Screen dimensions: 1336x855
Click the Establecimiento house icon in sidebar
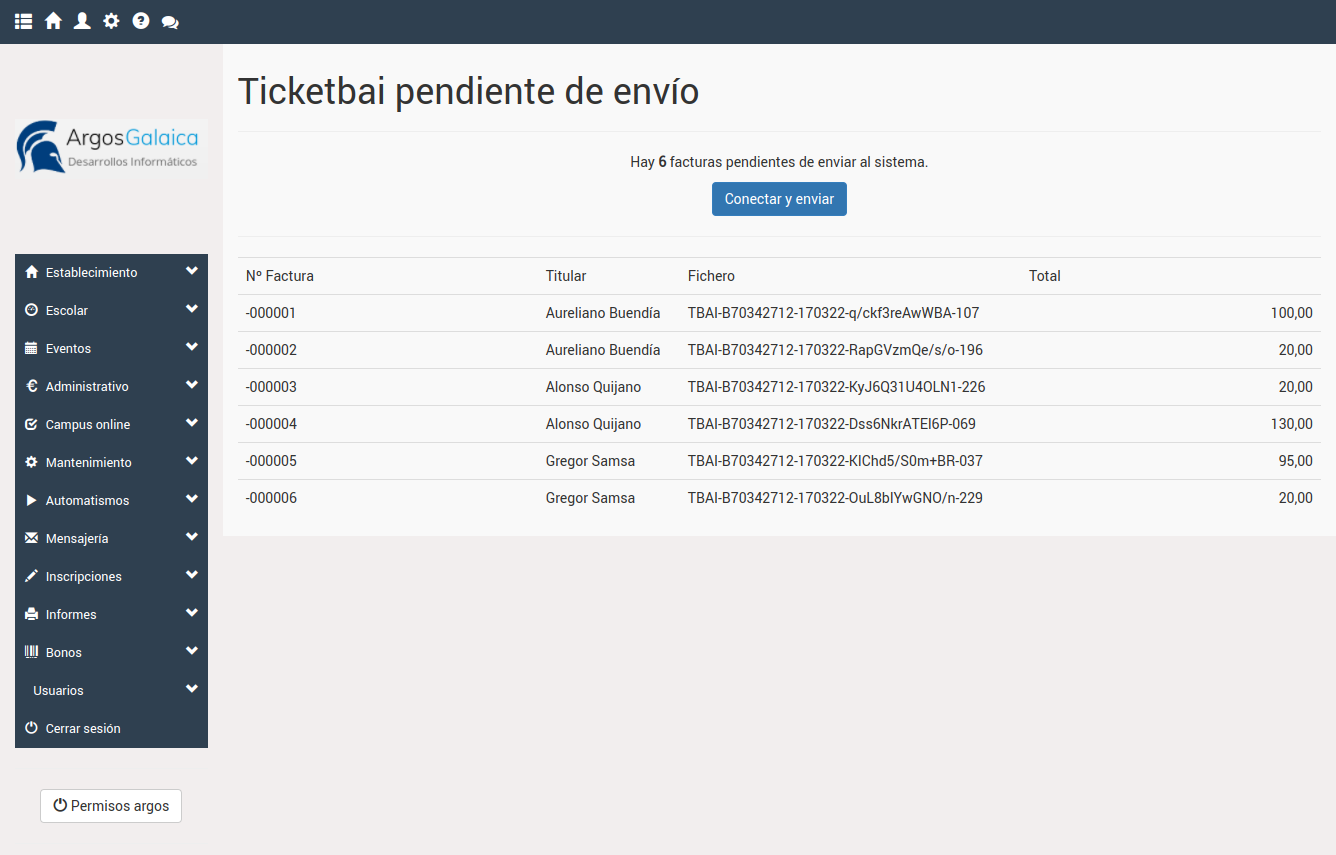(31, 272)
